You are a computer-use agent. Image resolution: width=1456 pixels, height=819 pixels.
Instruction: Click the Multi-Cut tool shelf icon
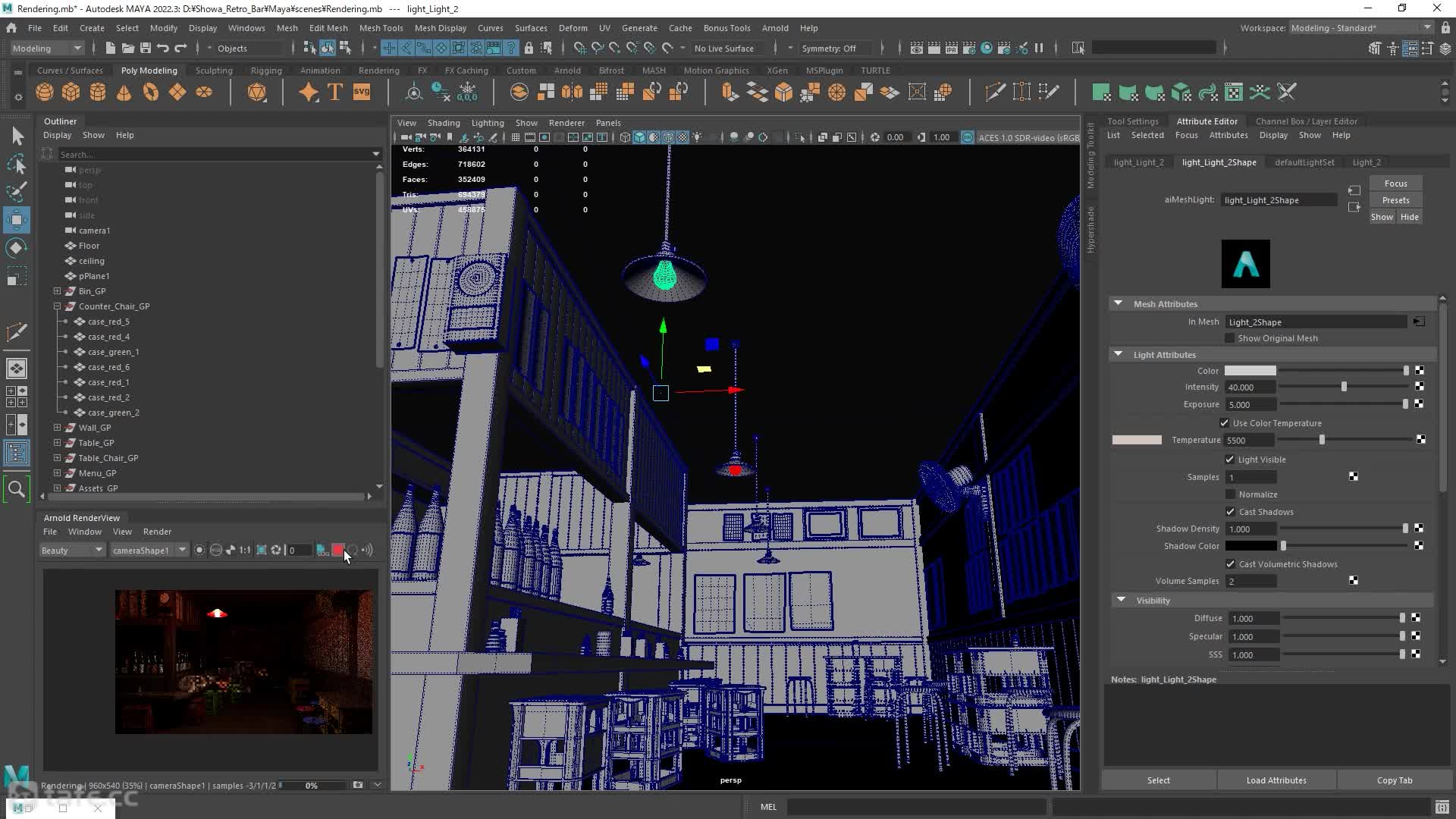[x=995, y=93]
